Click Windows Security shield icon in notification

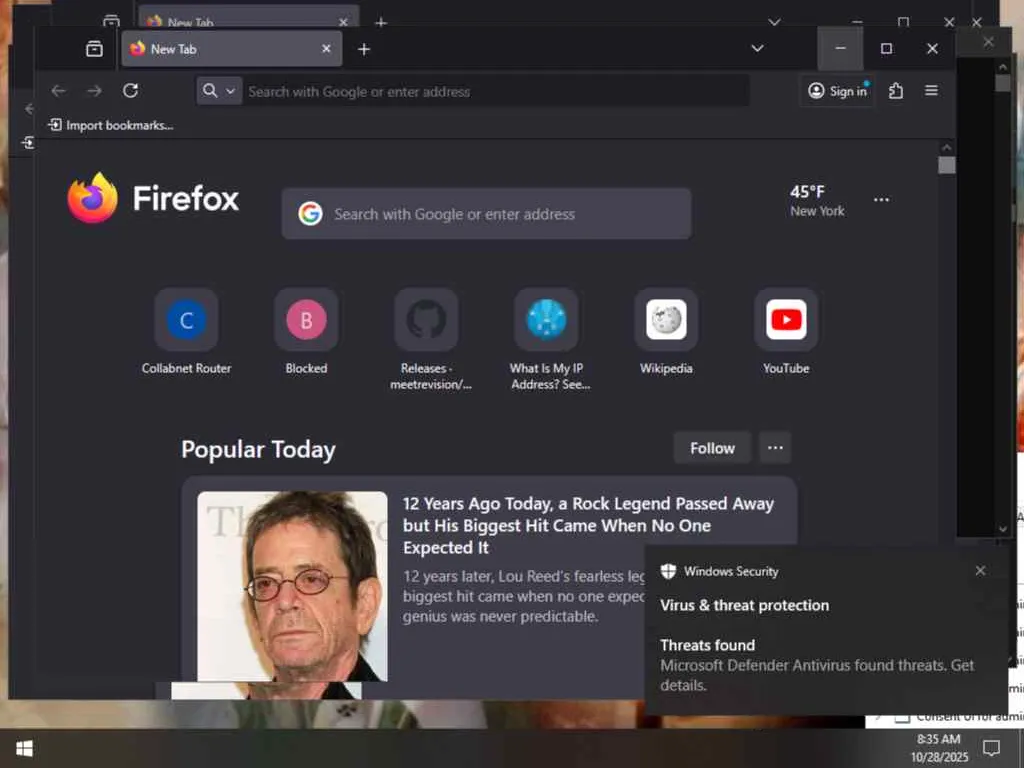668,571
